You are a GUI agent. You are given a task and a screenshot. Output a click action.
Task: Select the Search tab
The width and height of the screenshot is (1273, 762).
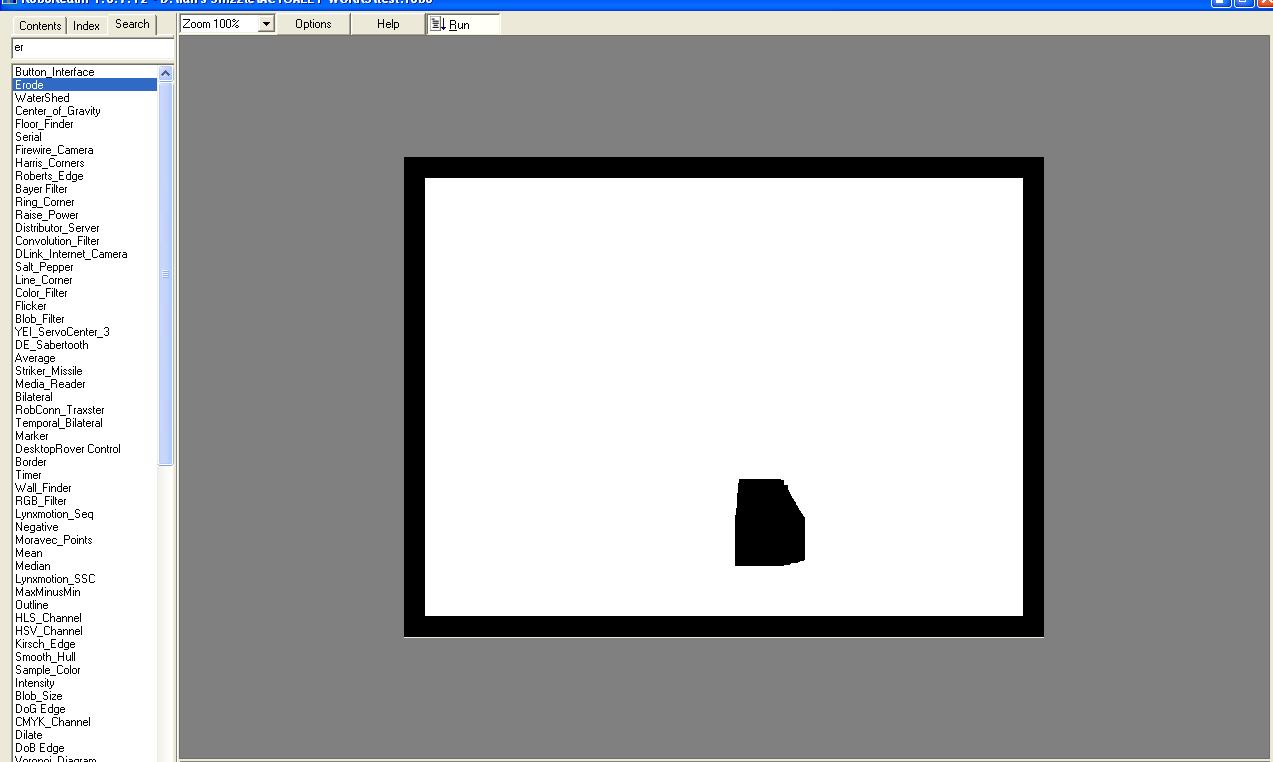coord(132,24)
